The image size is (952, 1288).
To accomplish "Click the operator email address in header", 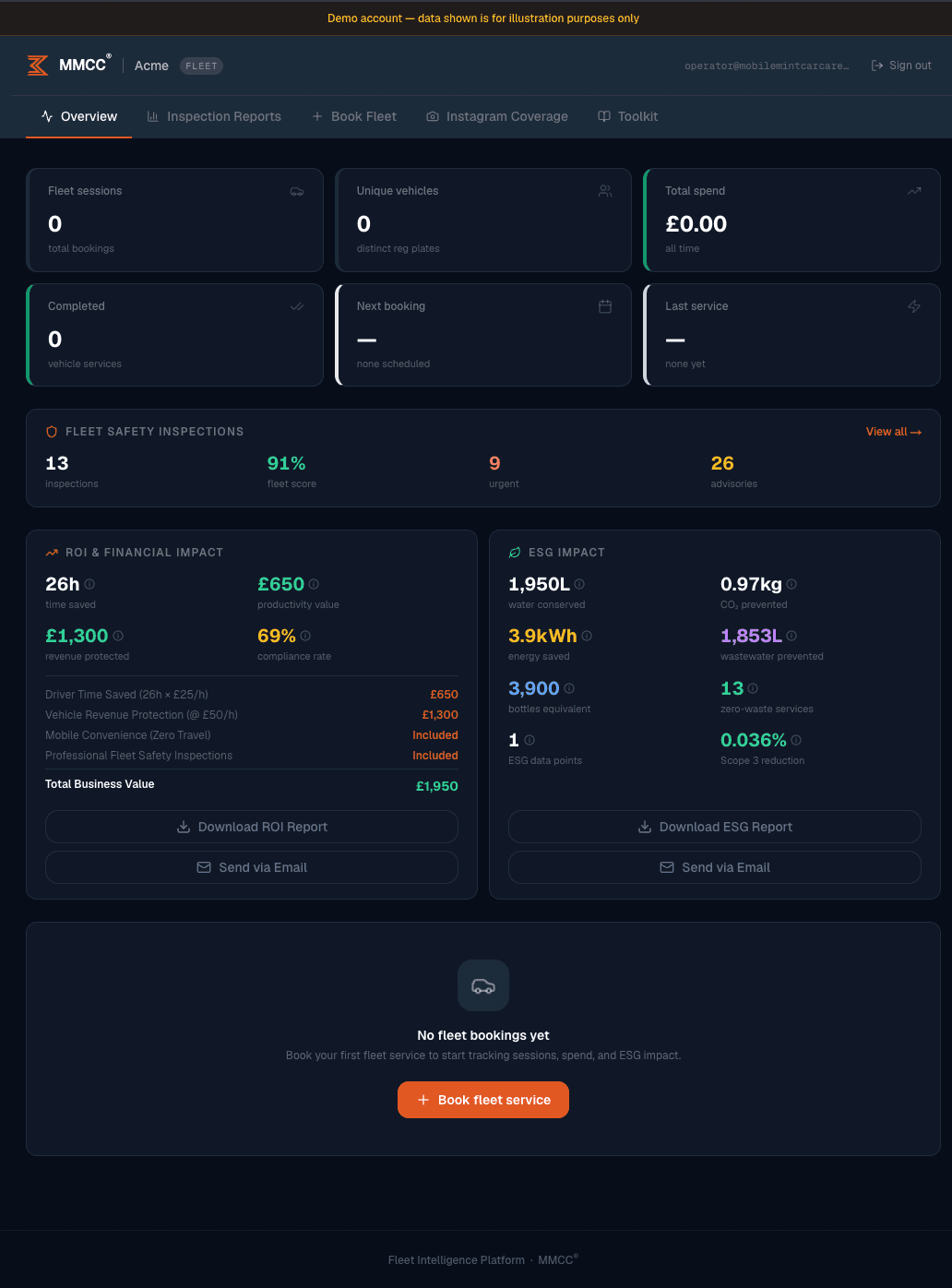I will tap(767, 66).
